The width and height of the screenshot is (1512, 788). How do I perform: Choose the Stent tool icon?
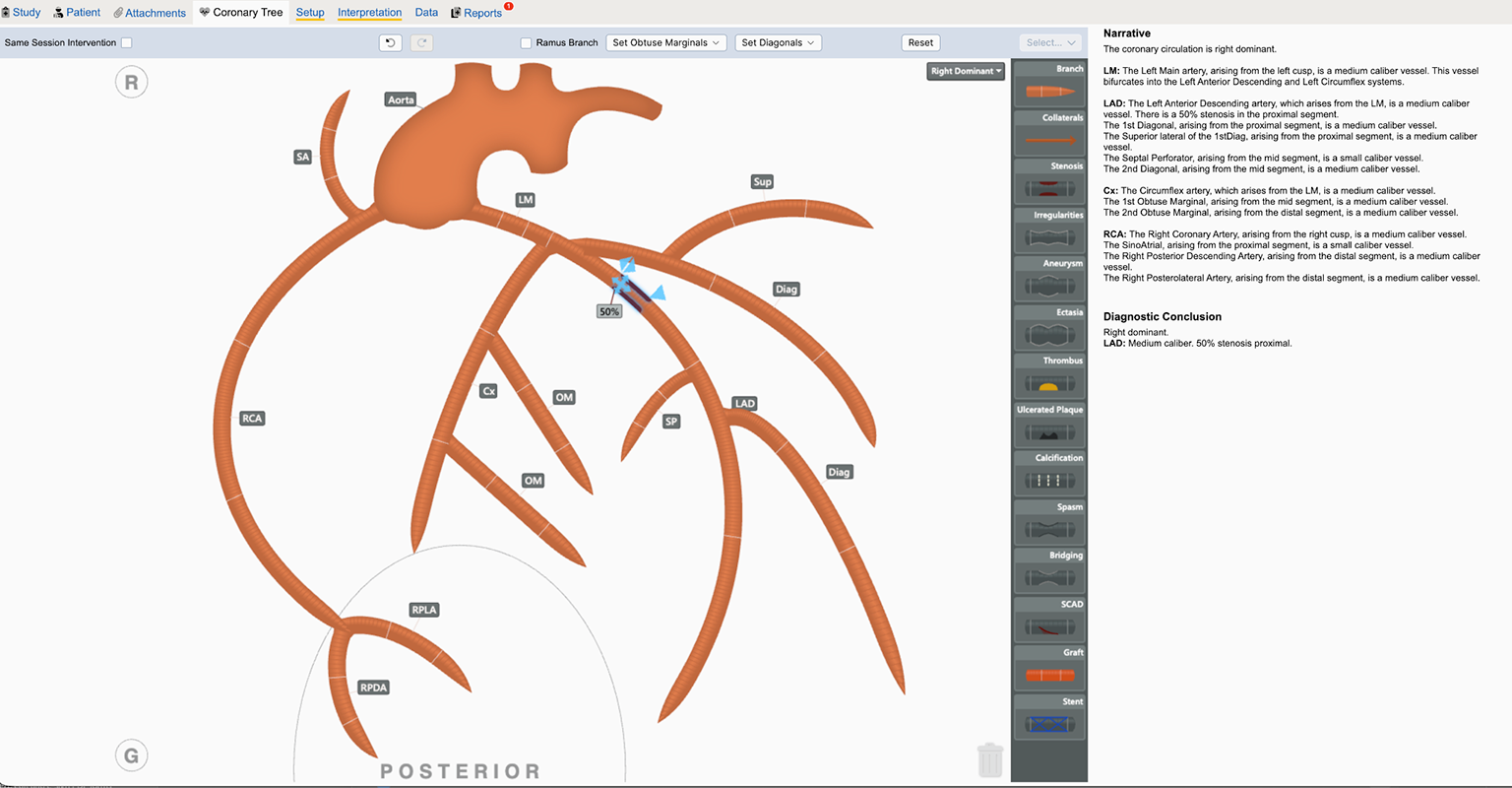pos(1049,724)
